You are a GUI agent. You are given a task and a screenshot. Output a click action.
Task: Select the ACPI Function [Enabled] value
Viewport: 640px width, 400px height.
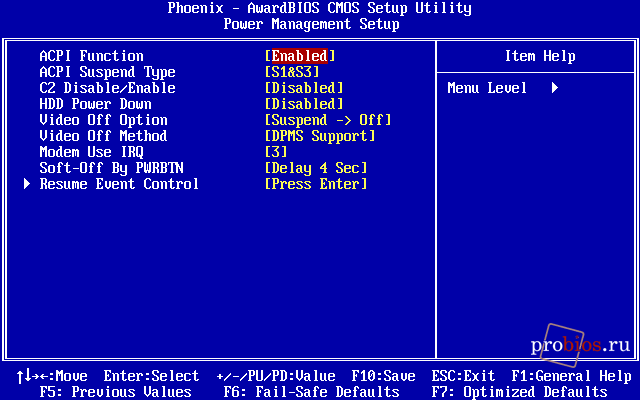300,56
